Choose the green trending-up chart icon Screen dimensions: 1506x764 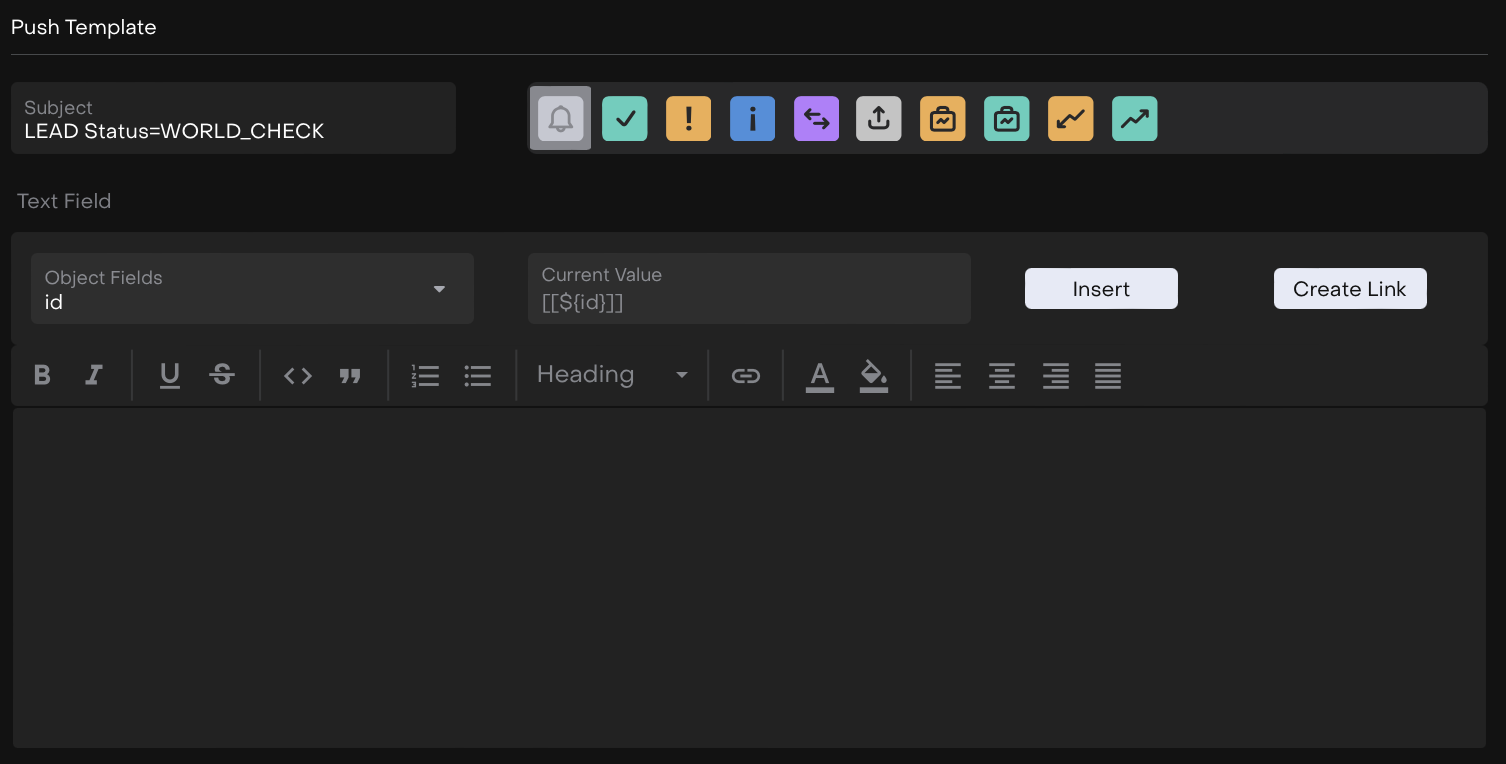coord(1134,119)
